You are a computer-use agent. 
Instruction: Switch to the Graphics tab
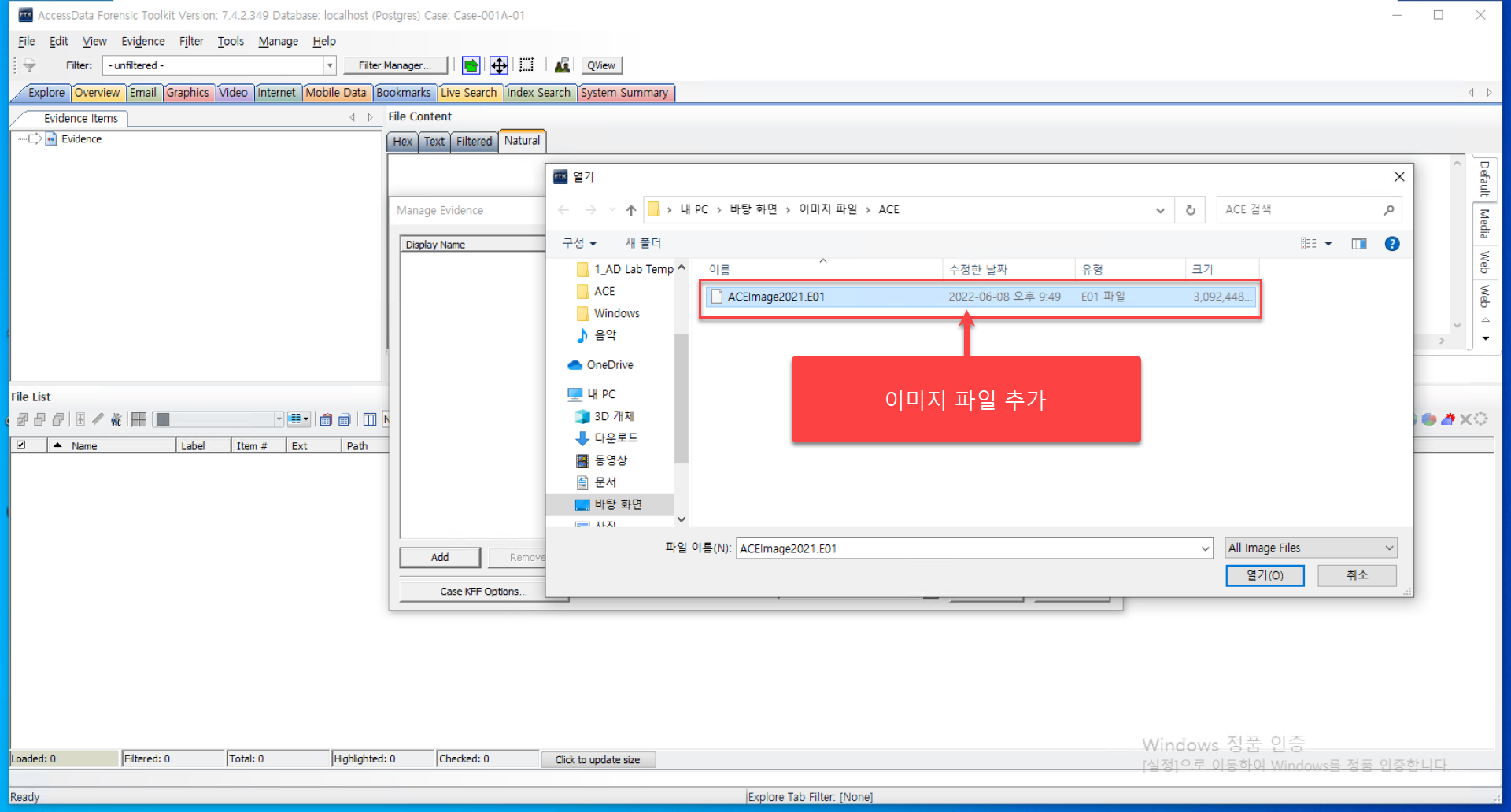click(187, 93)
